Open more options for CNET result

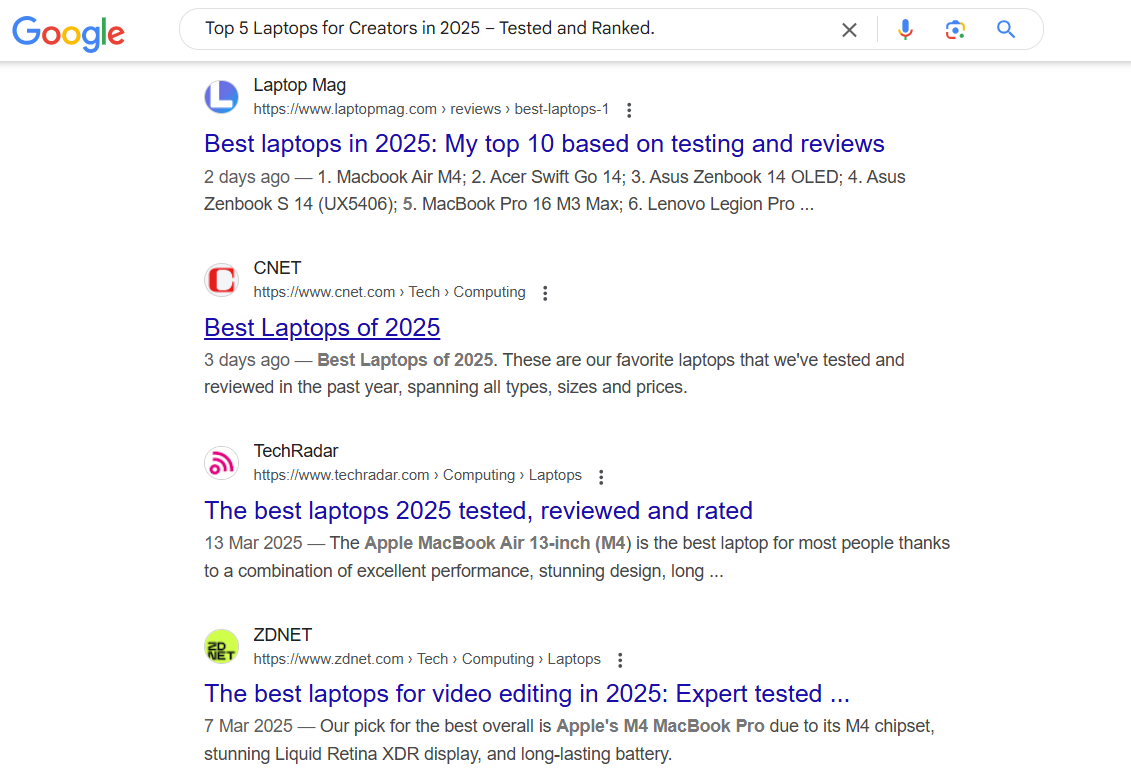(x=545, y=293)
